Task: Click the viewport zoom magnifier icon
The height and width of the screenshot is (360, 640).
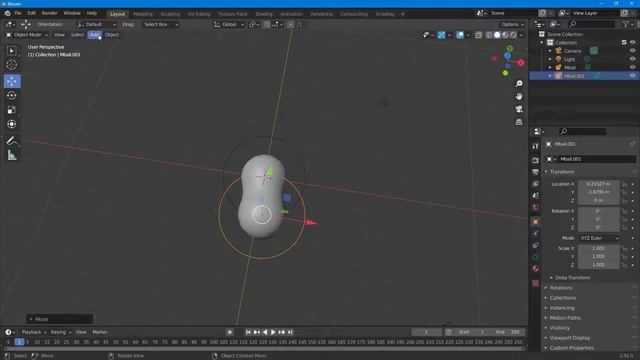Action: click(x=519, y=84)
